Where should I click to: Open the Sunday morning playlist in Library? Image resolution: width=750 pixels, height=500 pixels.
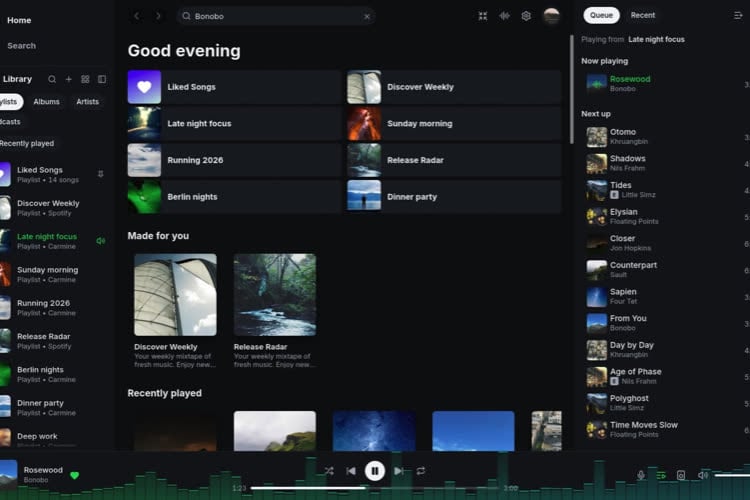pos(53,274)
